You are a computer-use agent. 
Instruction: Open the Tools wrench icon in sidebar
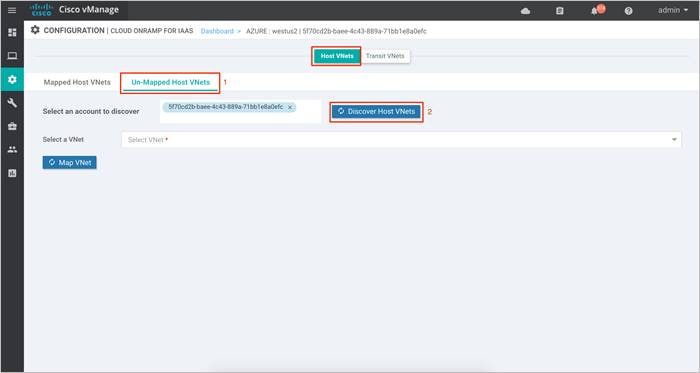coord(12,103)
